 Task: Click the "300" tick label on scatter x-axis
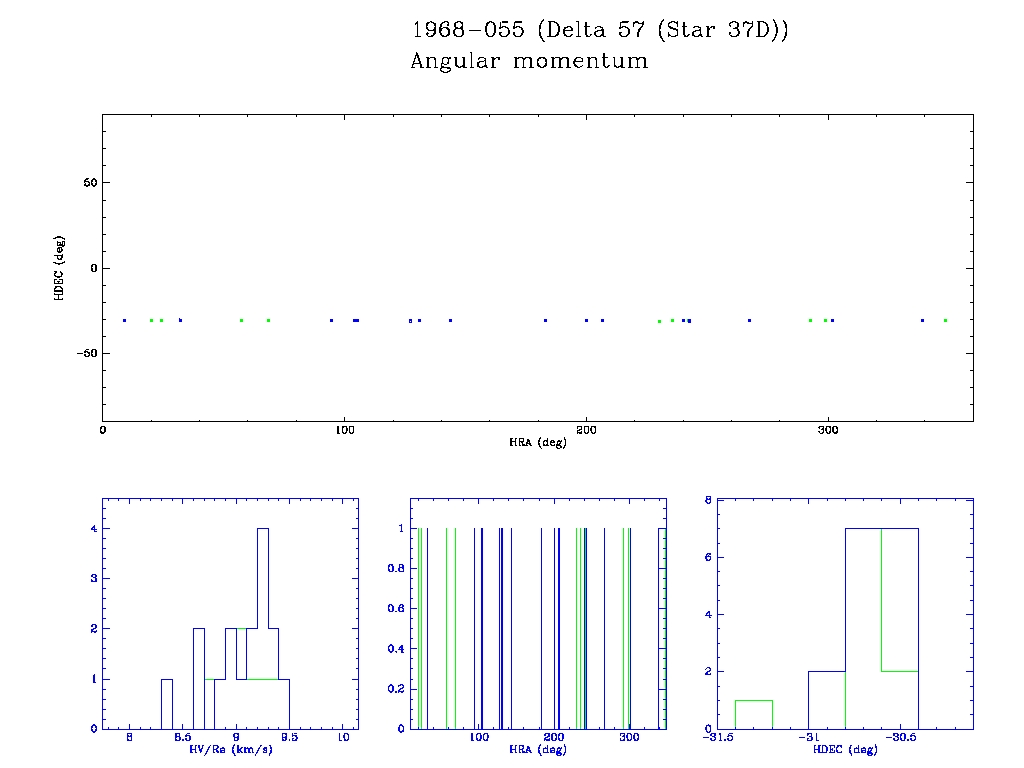pos(827,430)
